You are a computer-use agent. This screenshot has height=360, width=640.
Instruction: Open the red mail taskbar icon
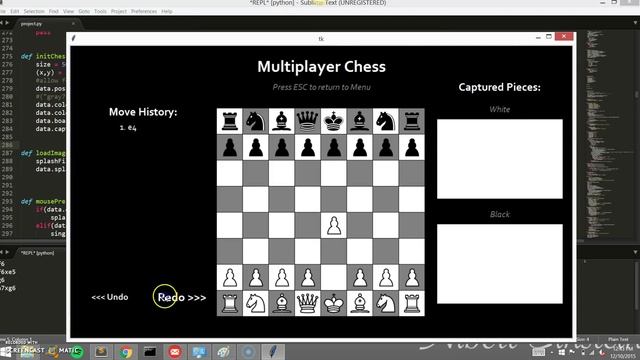tap(175, 351)
